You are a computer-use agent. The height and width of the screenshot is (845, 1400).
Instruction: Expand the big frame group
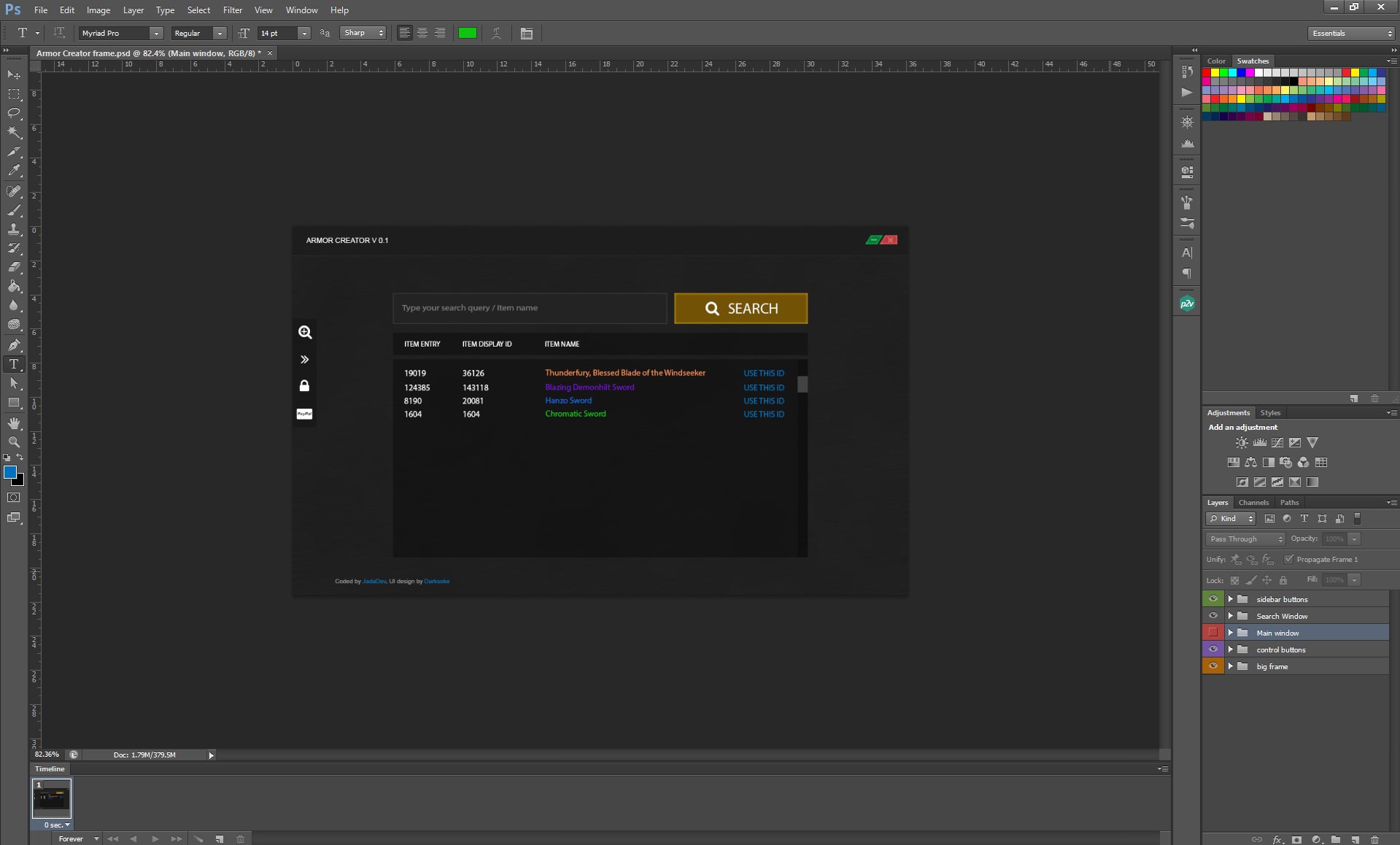pos(1230,666)
